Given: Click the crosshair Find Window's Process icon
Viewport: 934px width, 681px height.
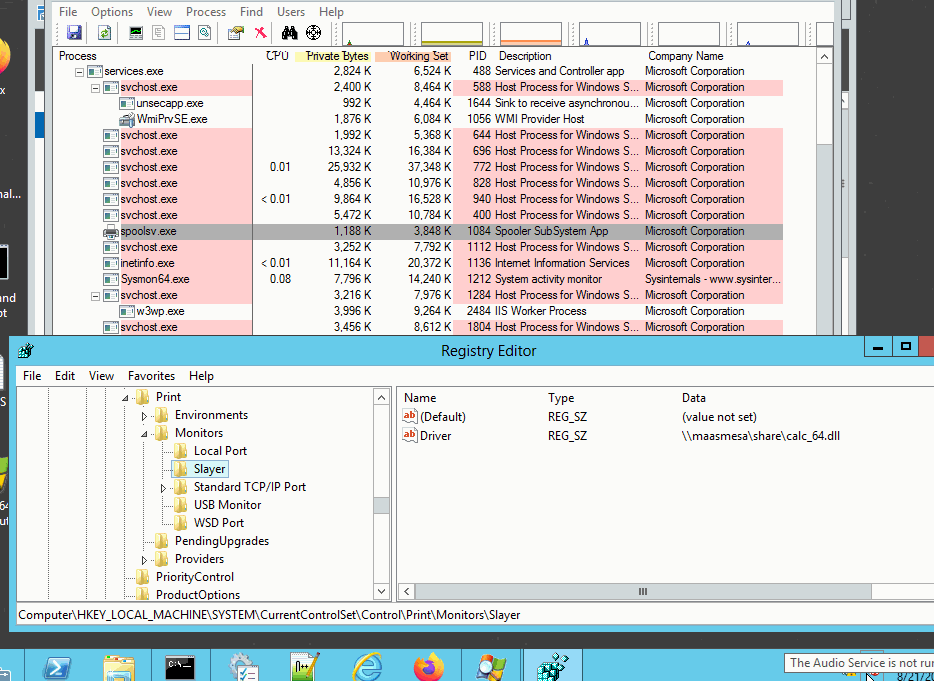Looking at the screenshot, I should [313, 32].
